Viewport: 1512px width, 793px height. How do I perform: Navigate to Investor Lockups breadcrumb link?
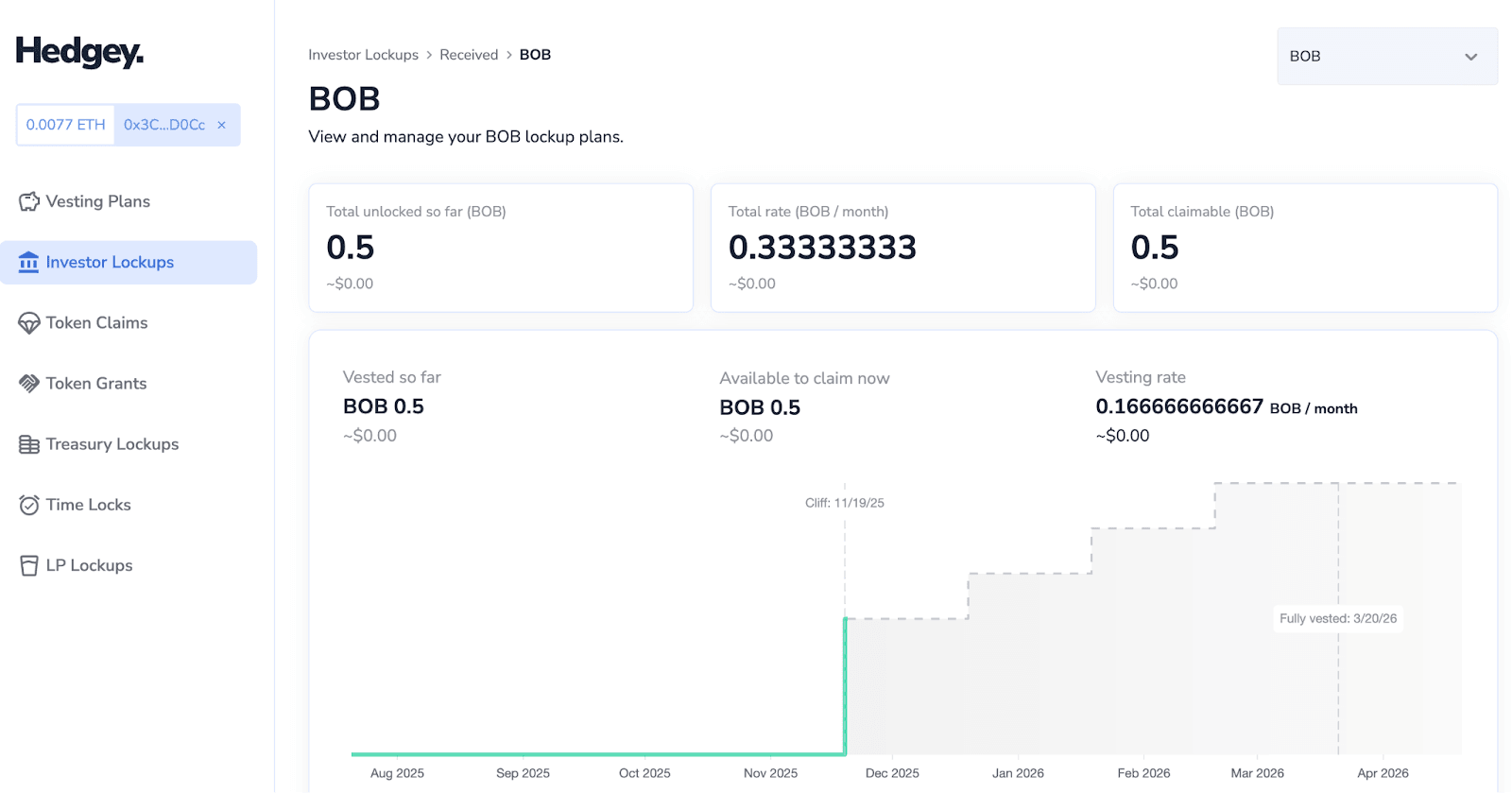[x=363, y=55]
